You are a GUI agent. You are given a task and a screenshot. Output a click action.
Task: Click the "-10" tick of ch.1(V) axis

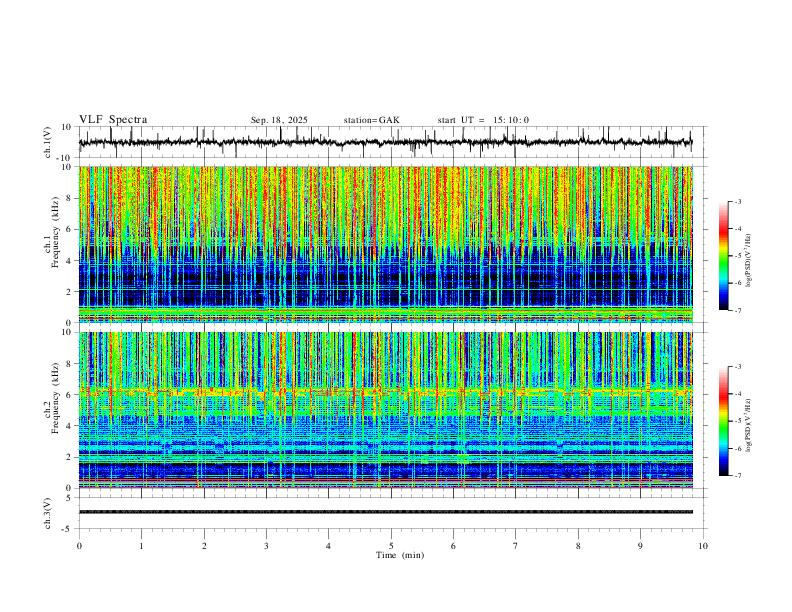point(65,158)
